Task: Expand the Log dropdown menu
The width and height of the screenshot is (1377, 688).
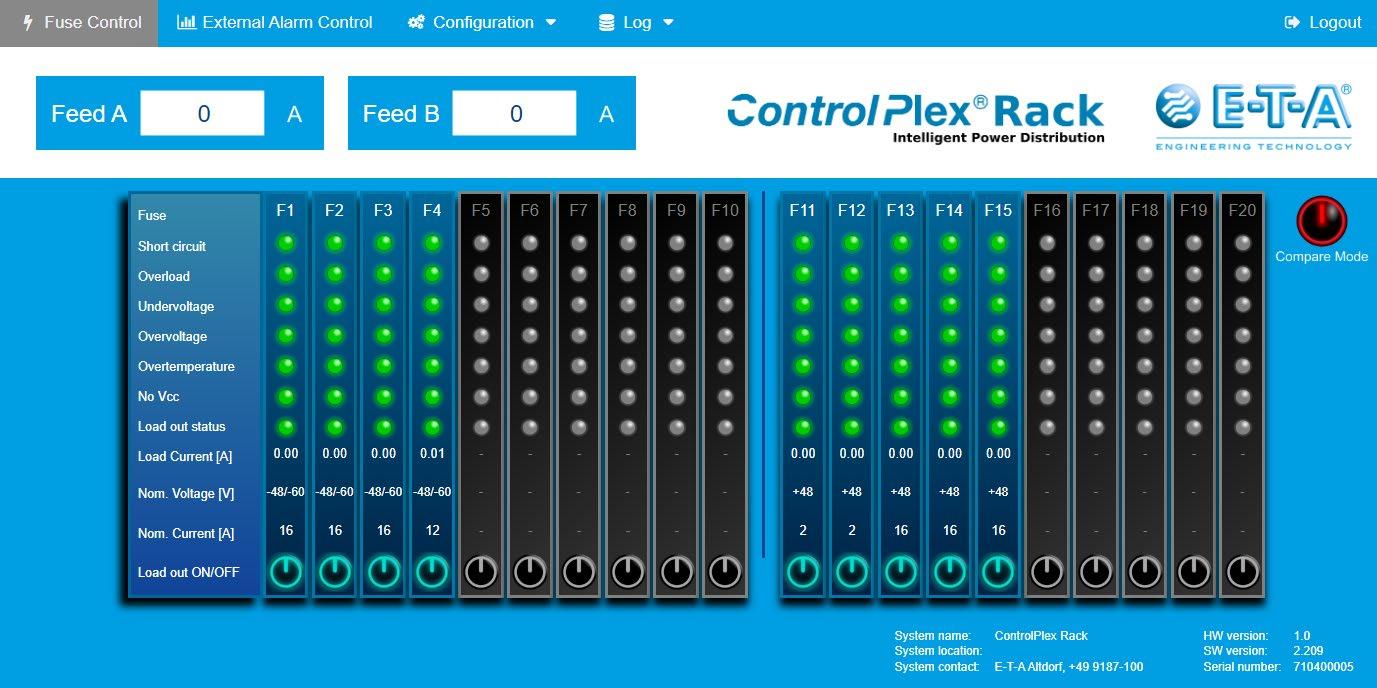Action: click(x=636, y=23)
